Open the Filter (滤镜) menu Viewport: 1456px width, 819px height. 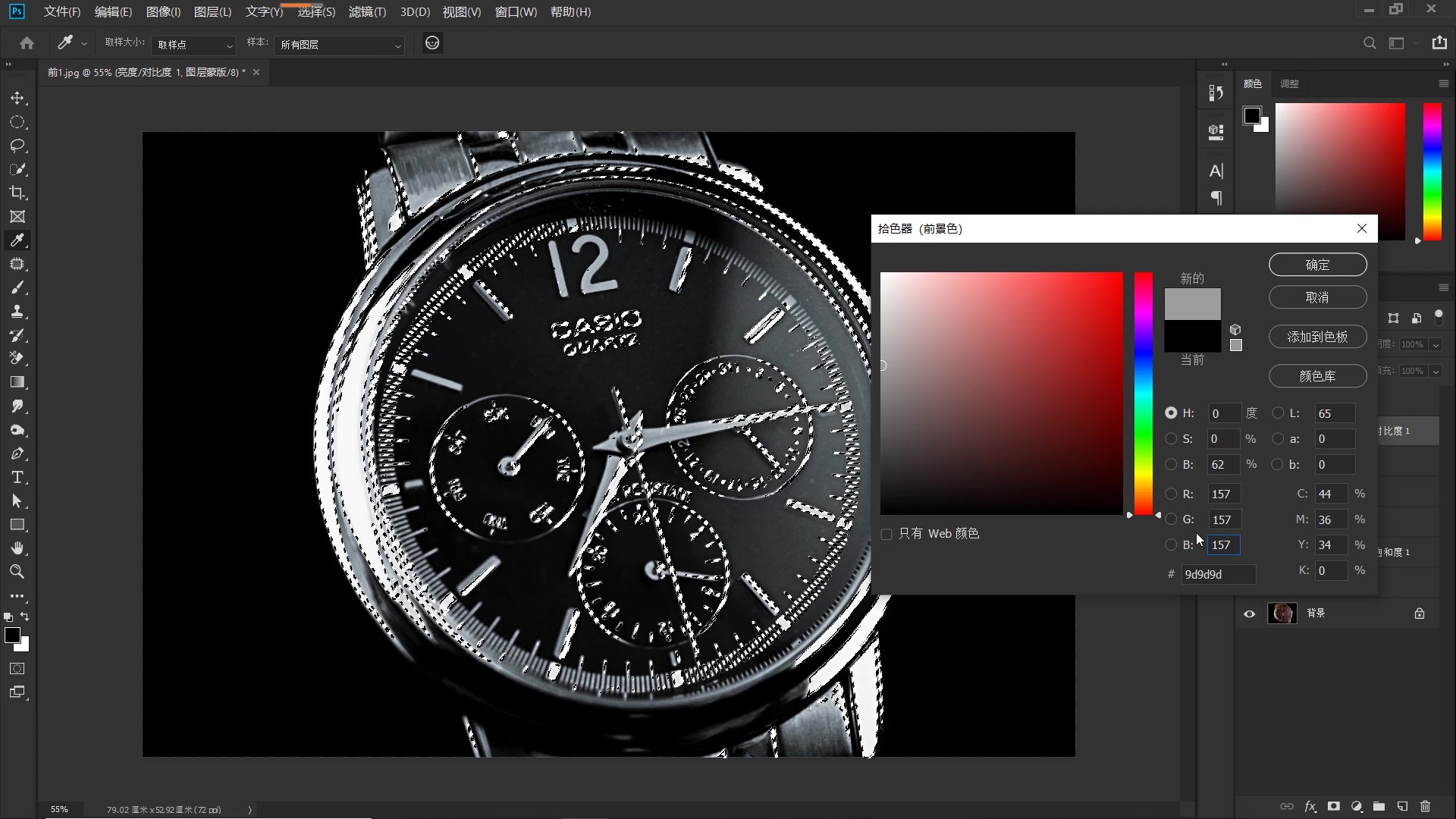coord(367,12)
